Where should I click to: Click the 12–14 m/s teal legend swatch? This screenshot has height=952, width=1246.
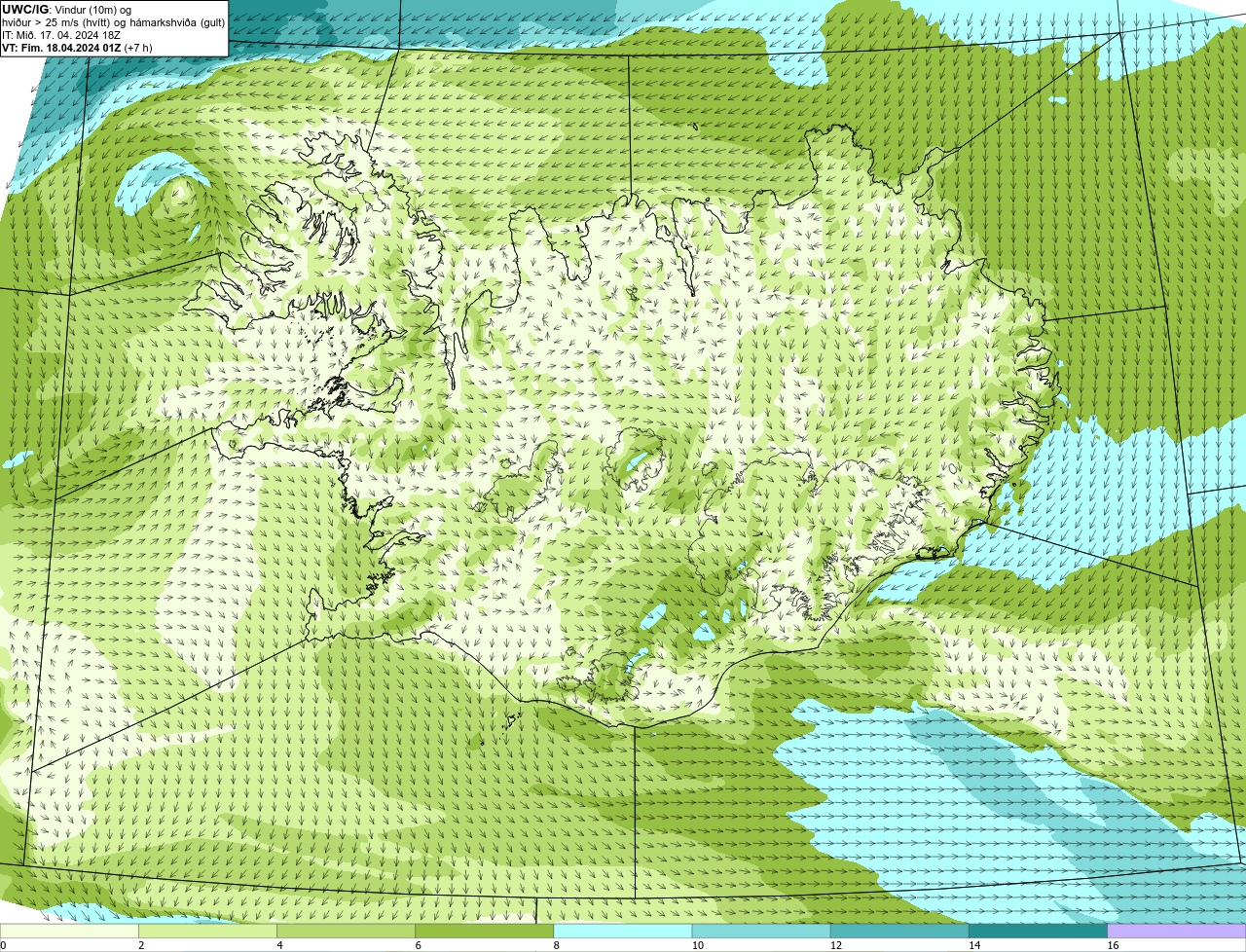click(899, 931)
